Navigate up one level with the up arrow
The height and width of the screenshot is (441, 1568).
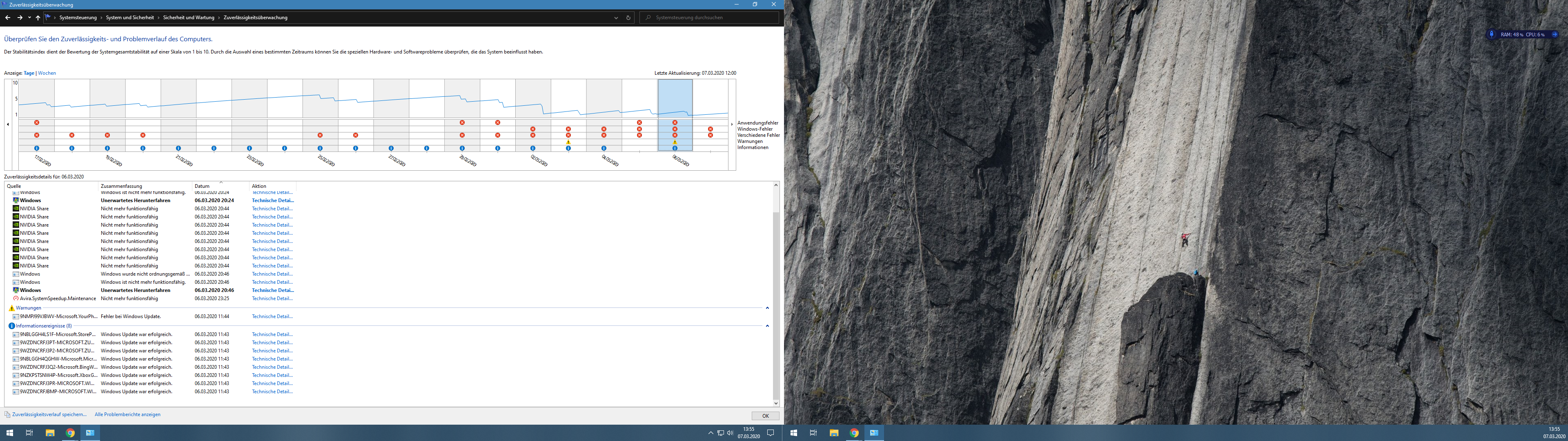(38, 18)
